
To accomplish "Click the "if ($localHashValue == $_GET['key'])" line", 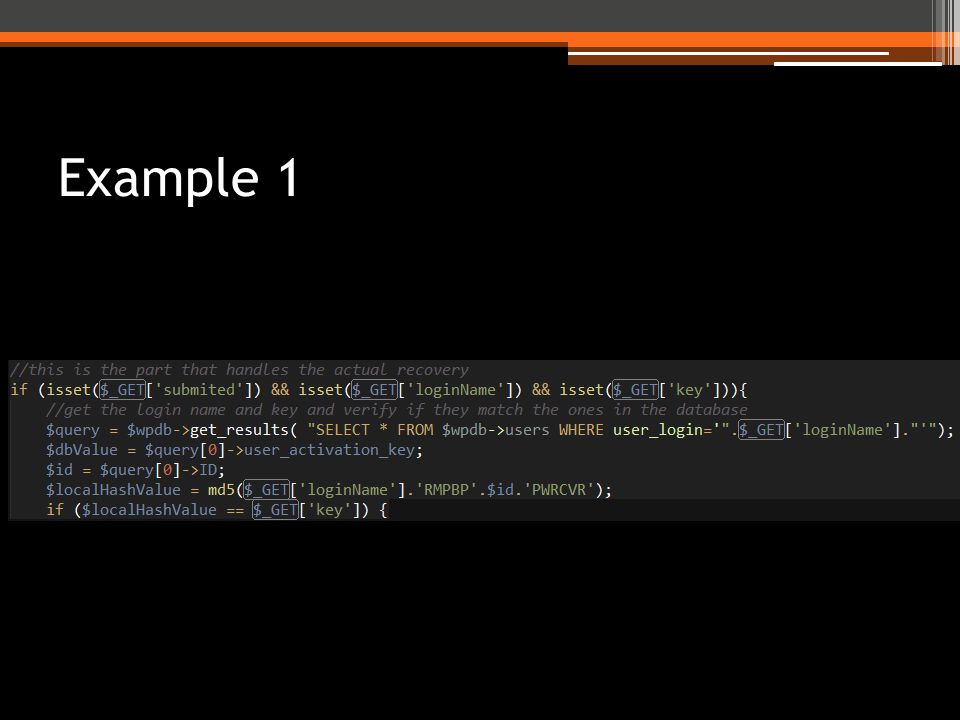I will 217,510.
